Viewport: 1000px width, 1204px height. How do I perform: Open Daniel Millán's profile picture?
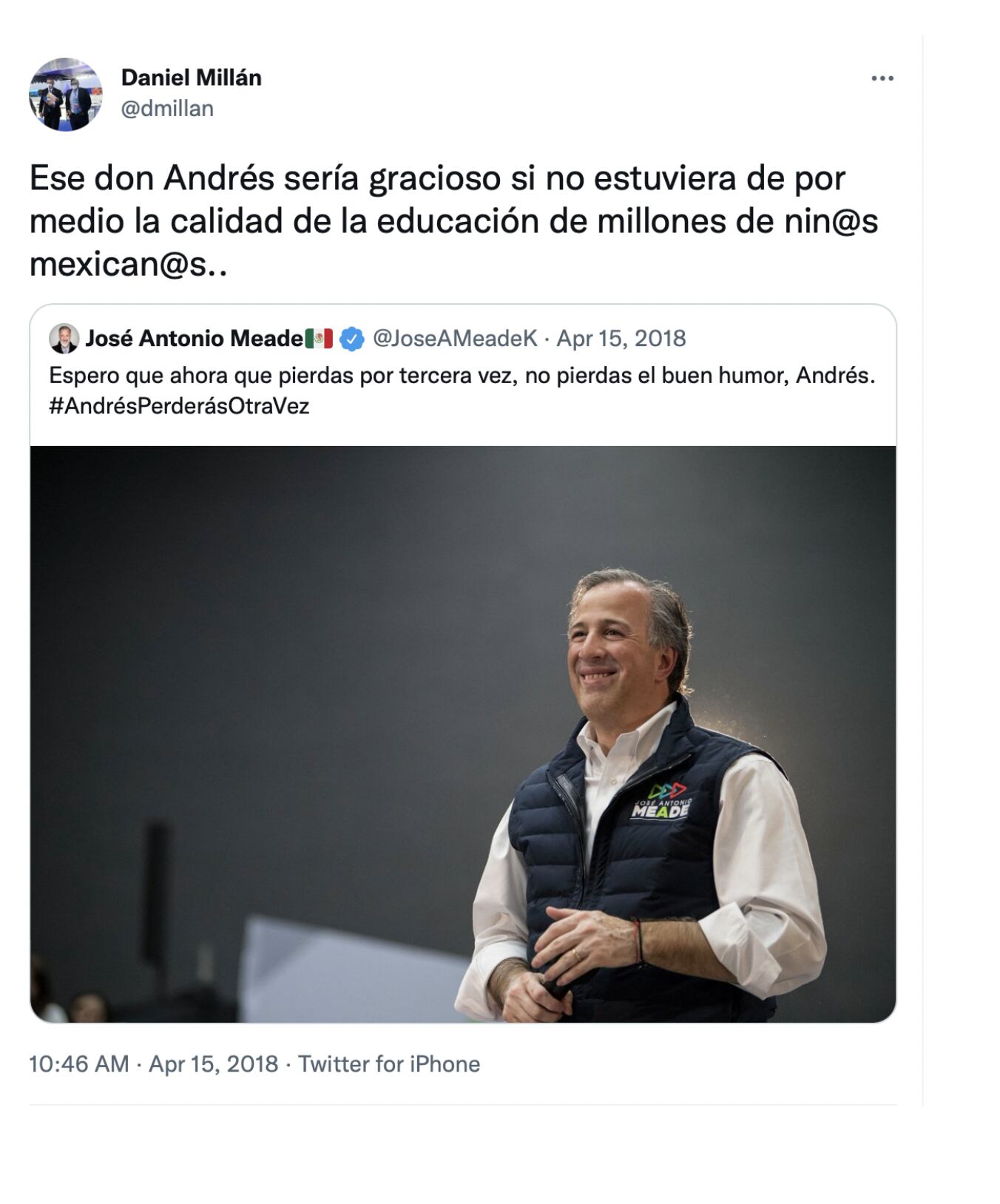pos(66,95)
